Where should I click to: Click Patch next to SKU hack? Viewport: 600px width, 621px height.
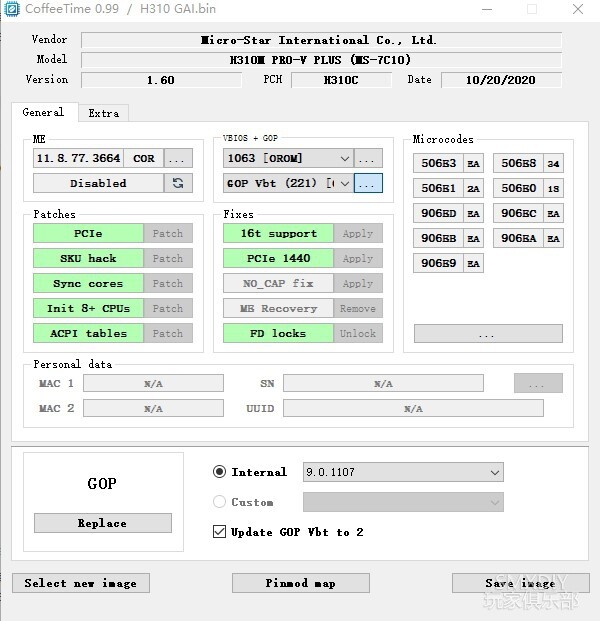[x=168, y=258]
